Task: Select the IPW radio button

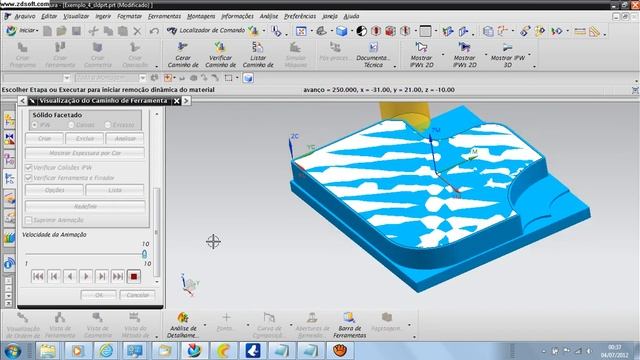Action: 35,125
